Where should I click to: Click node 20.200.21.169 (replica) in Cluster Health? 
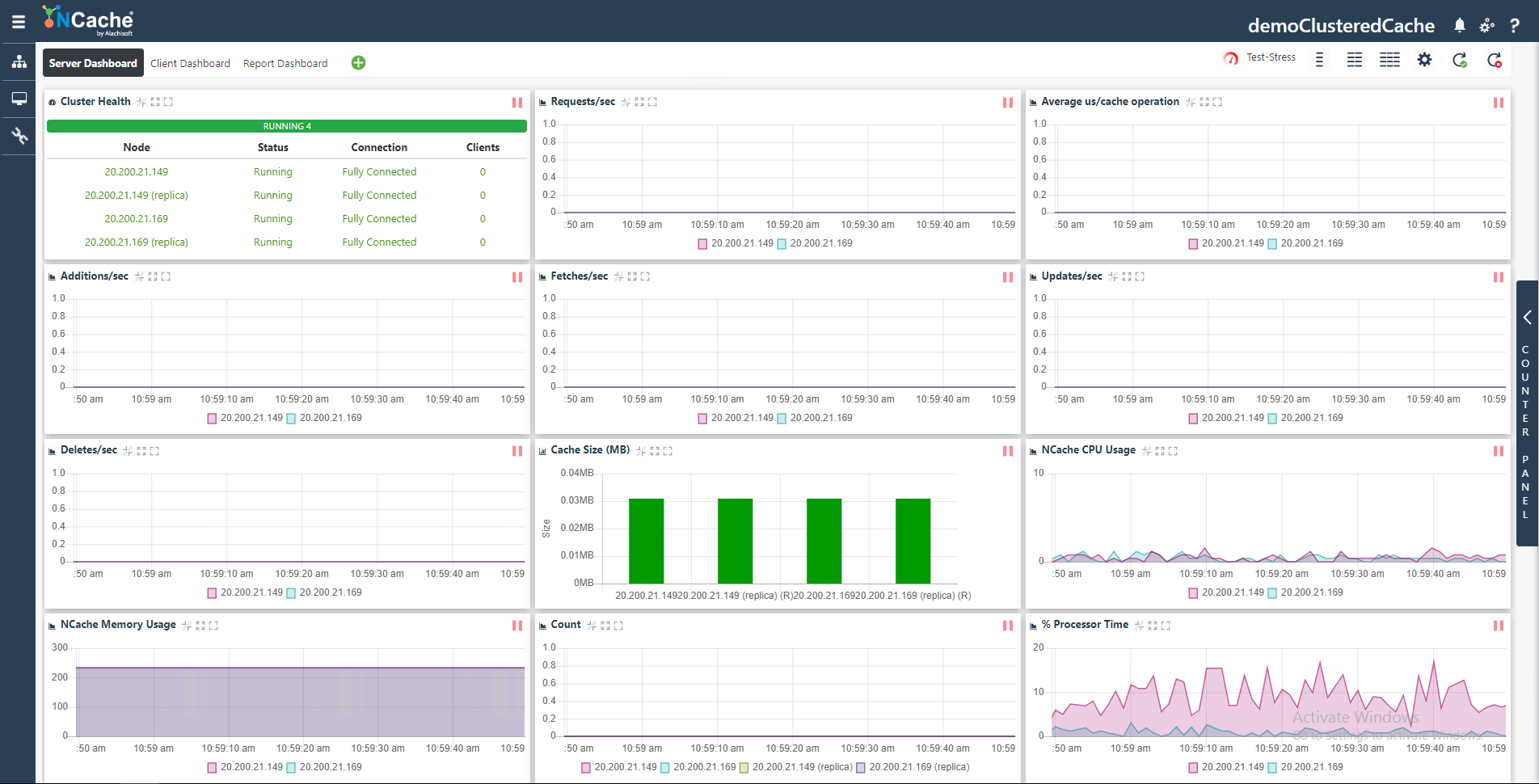point(137,242)
